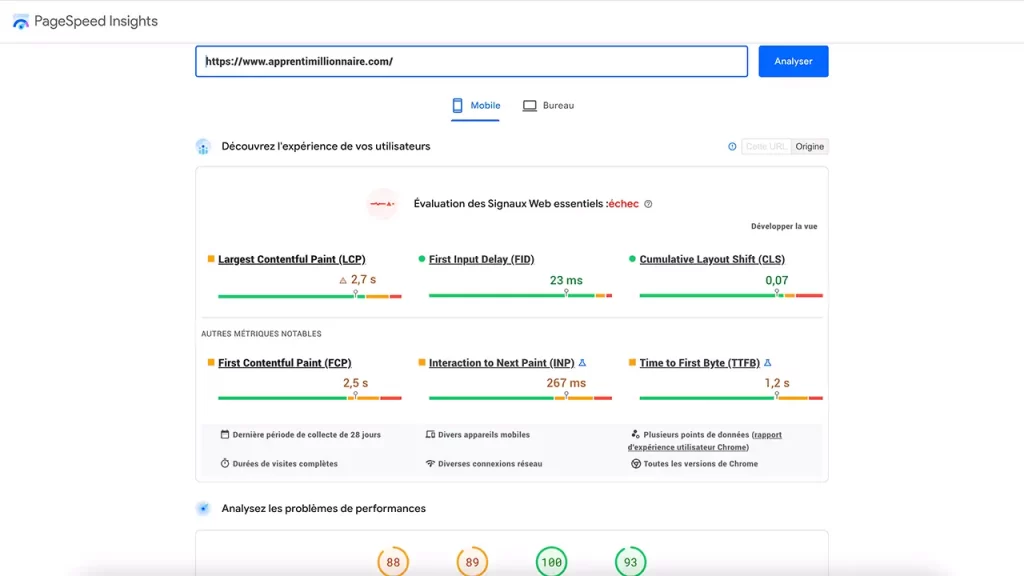Click the Analyser button
This screenshot has height=576, width=1024.
point(793,61)
